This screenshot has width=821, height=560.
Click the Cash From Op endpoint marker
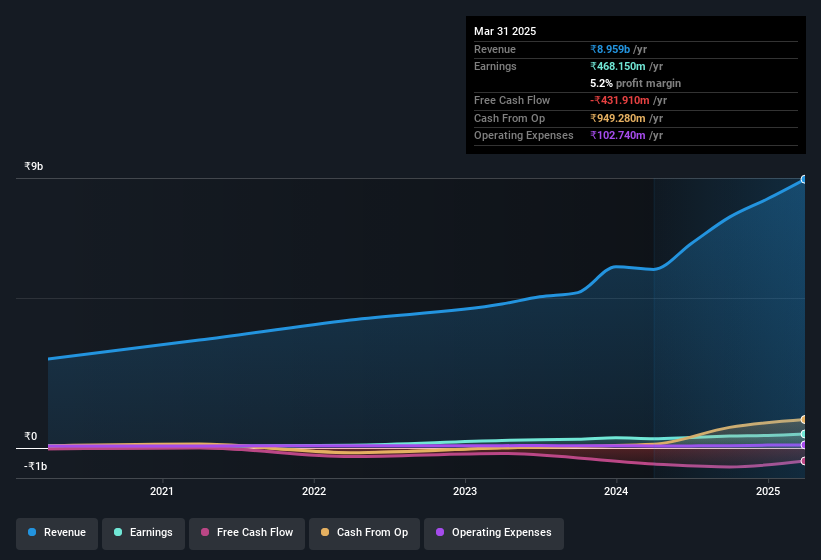click(x=804, y=419)
